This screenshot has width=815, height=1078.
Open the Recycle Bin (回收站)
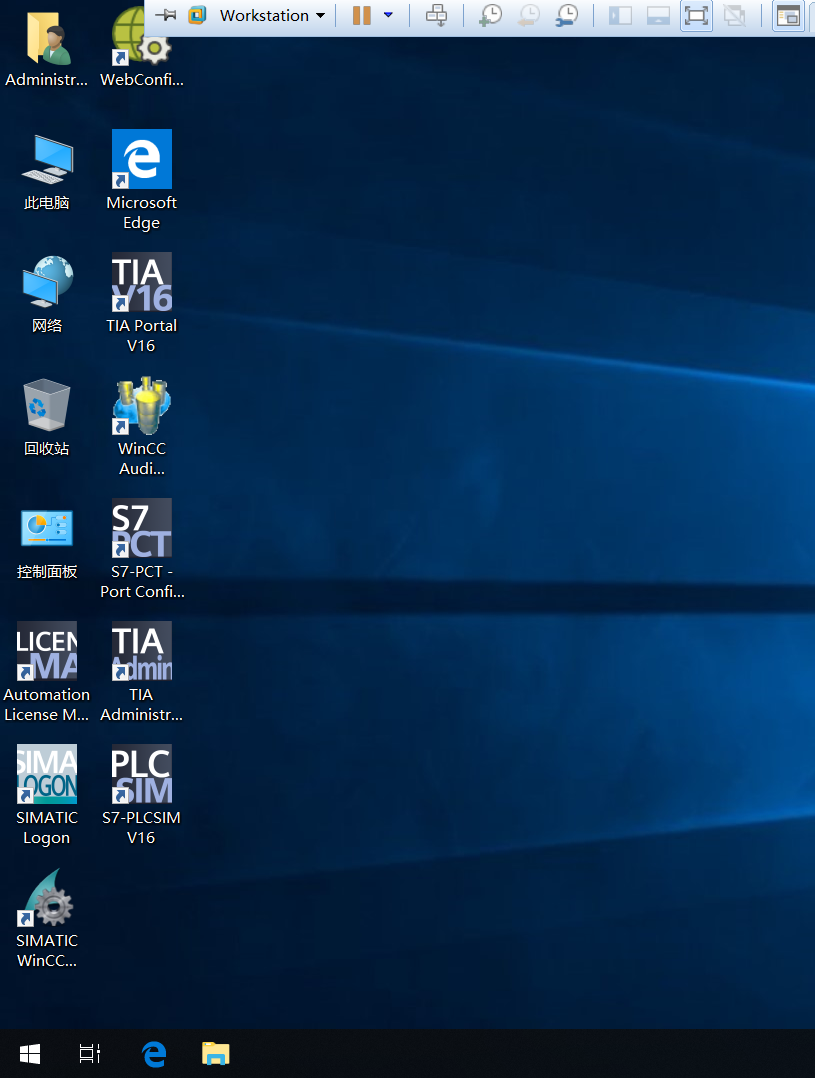(47, 406)
